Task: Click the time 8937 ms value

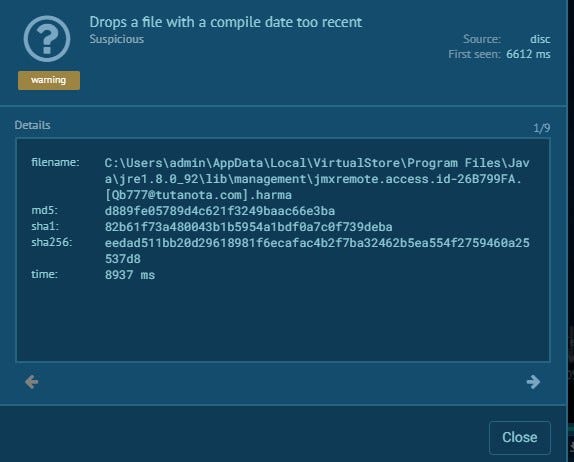Action: pos(130,275)
